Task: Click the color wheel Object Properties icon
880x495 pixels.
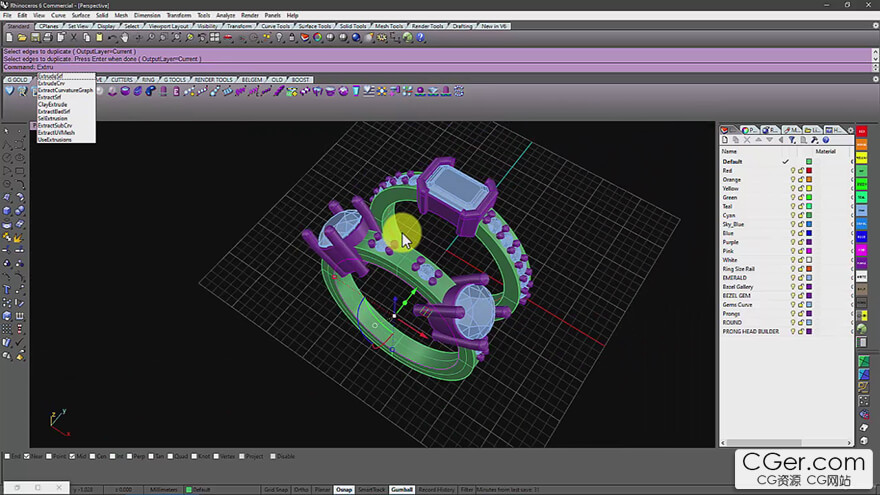Action: click(x=318, y=38)
